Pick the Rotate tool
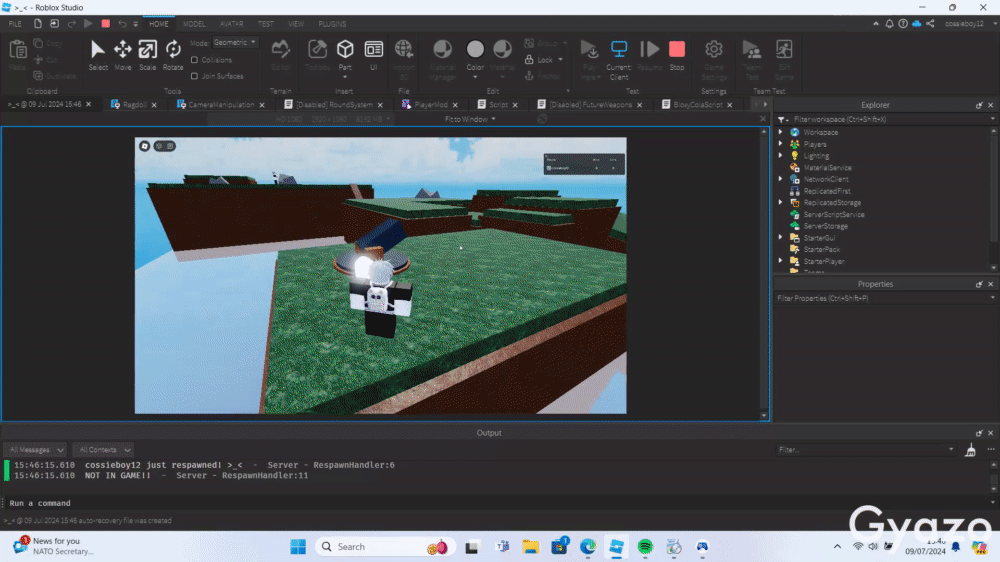1000x562 pixels. pyautogui.click(x=173, y=55)
